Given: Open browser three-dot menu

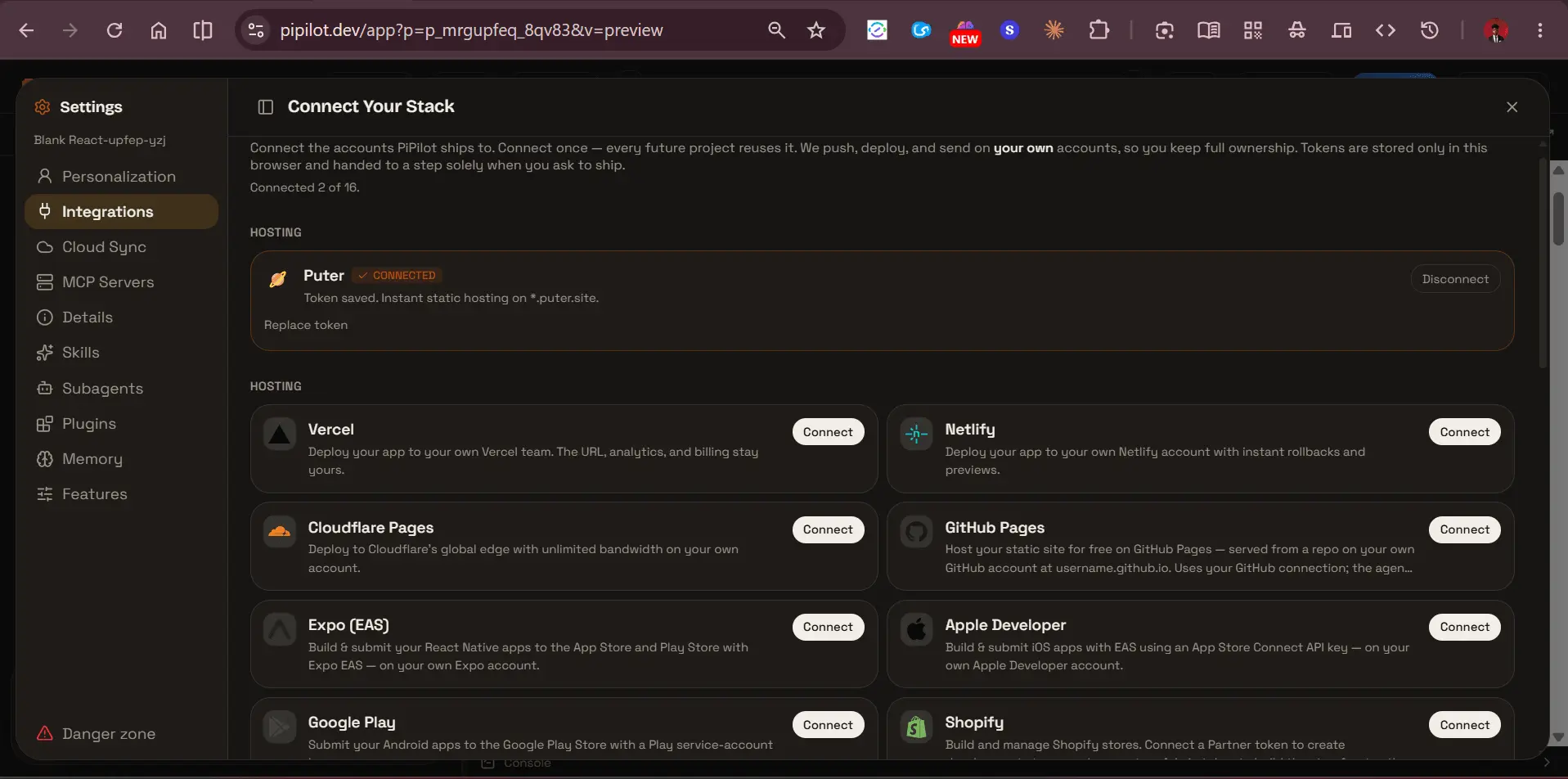Looking at the screenshot, I should (1540, 30).
